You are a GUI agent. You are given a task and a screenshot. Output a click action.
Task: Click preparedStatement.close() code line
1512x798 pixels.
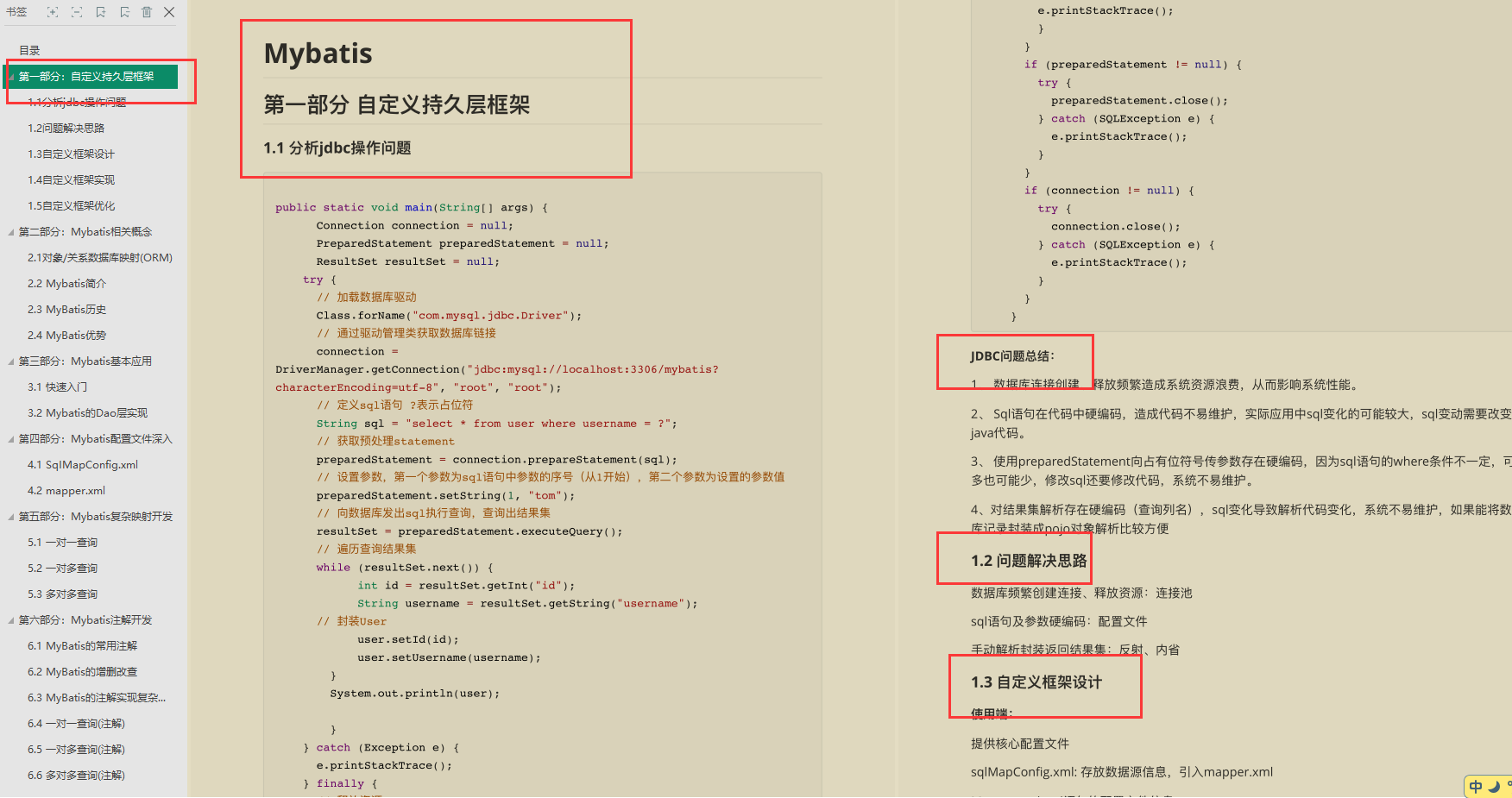1139,101
